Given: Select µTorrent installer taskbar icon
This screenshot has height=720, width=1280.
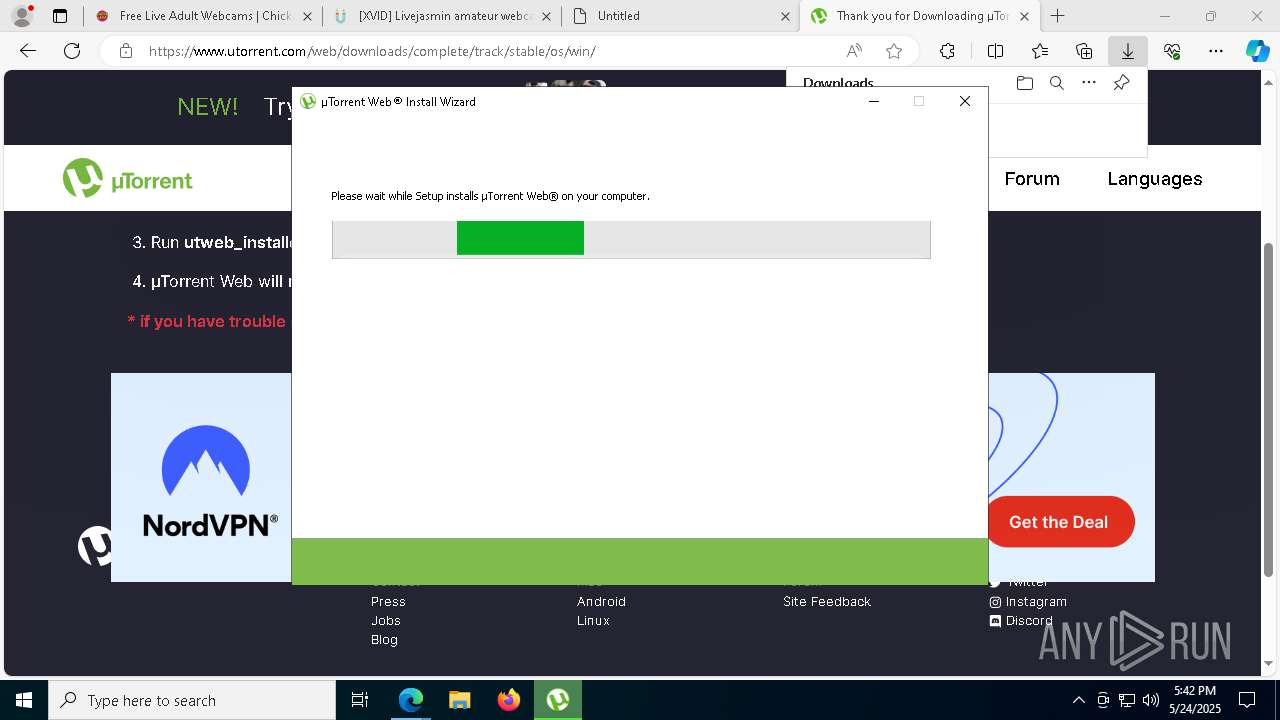Looking at the screenshot, I should (557, 700).
